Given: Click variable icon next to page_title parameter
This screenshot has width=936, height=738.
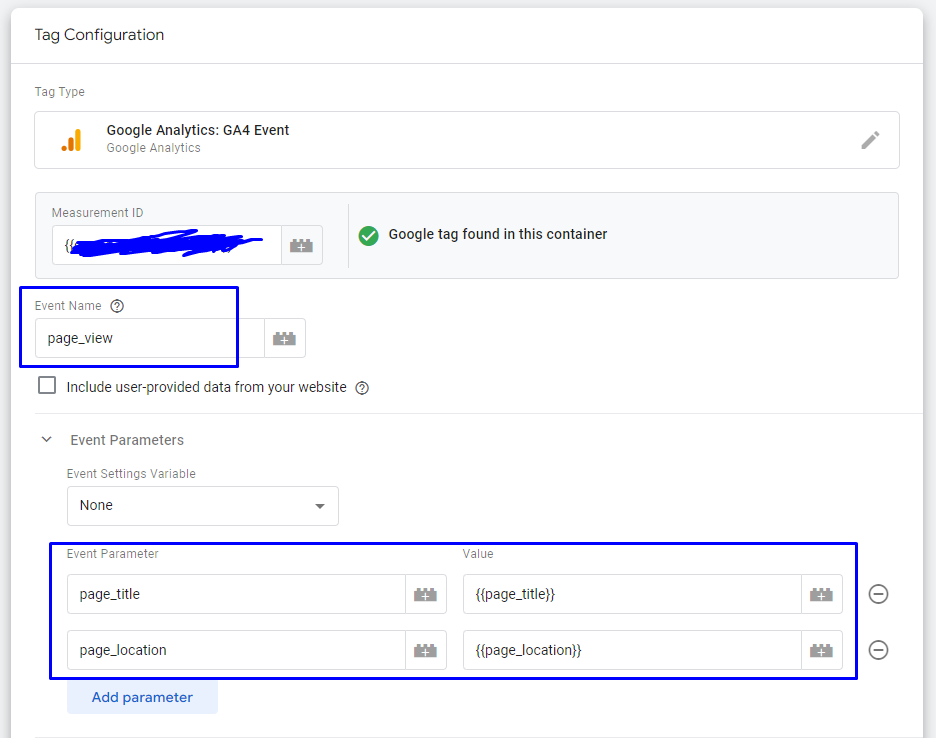Looking at the screenshot, I should 425,593.
